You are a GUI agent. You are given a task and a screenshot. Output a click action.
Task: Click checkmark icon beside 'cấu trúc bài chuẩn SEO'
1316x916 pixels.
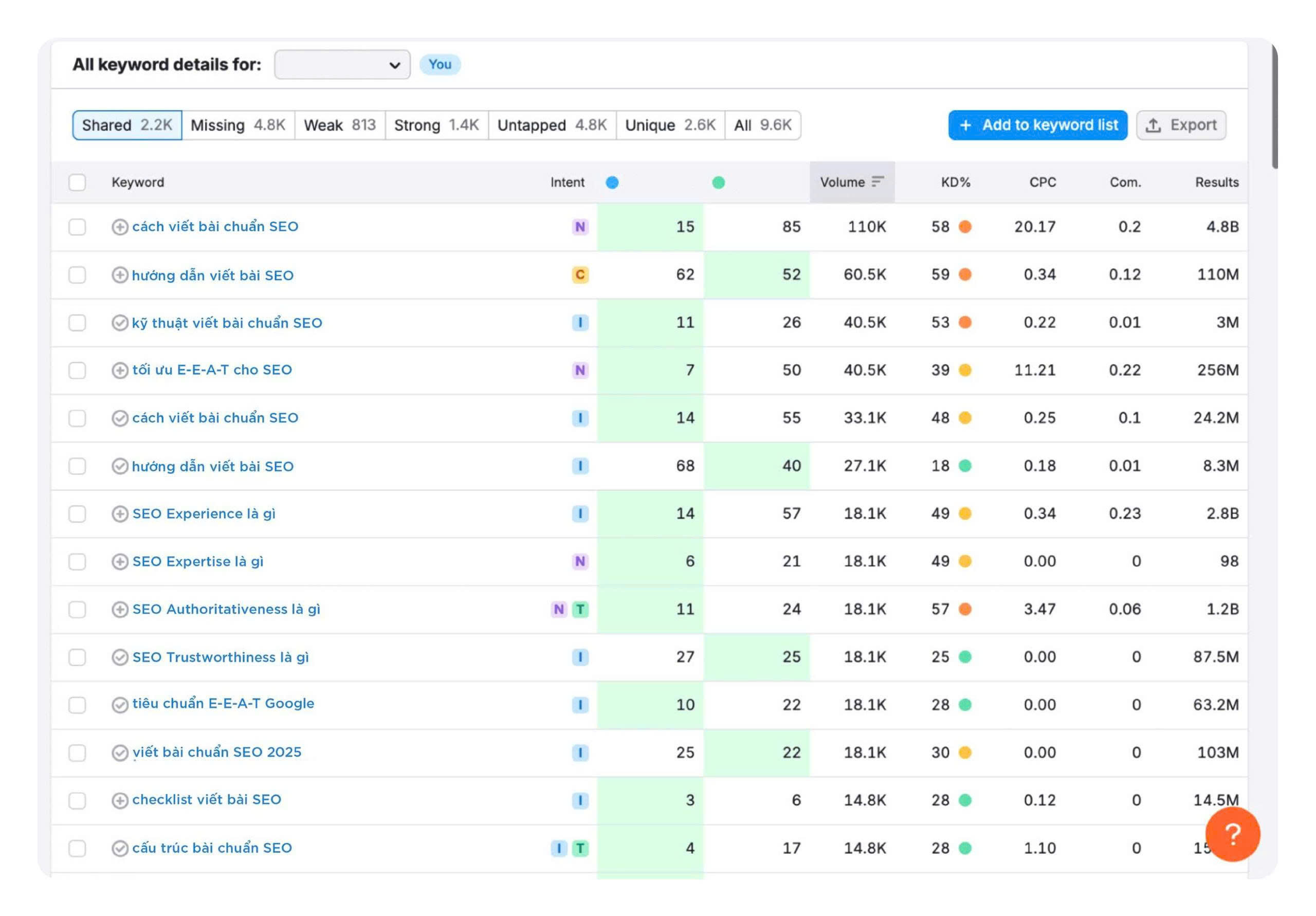[119, 848]
